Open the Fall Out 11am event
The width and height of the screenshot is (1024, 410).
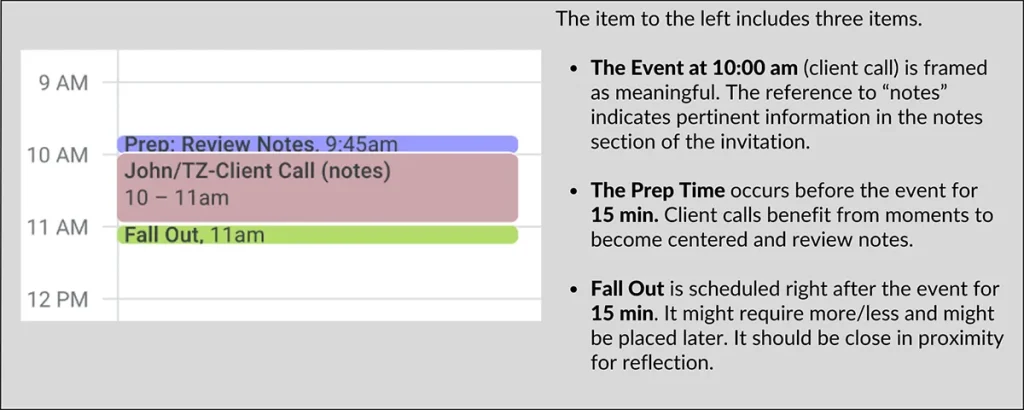pos(317,235)
